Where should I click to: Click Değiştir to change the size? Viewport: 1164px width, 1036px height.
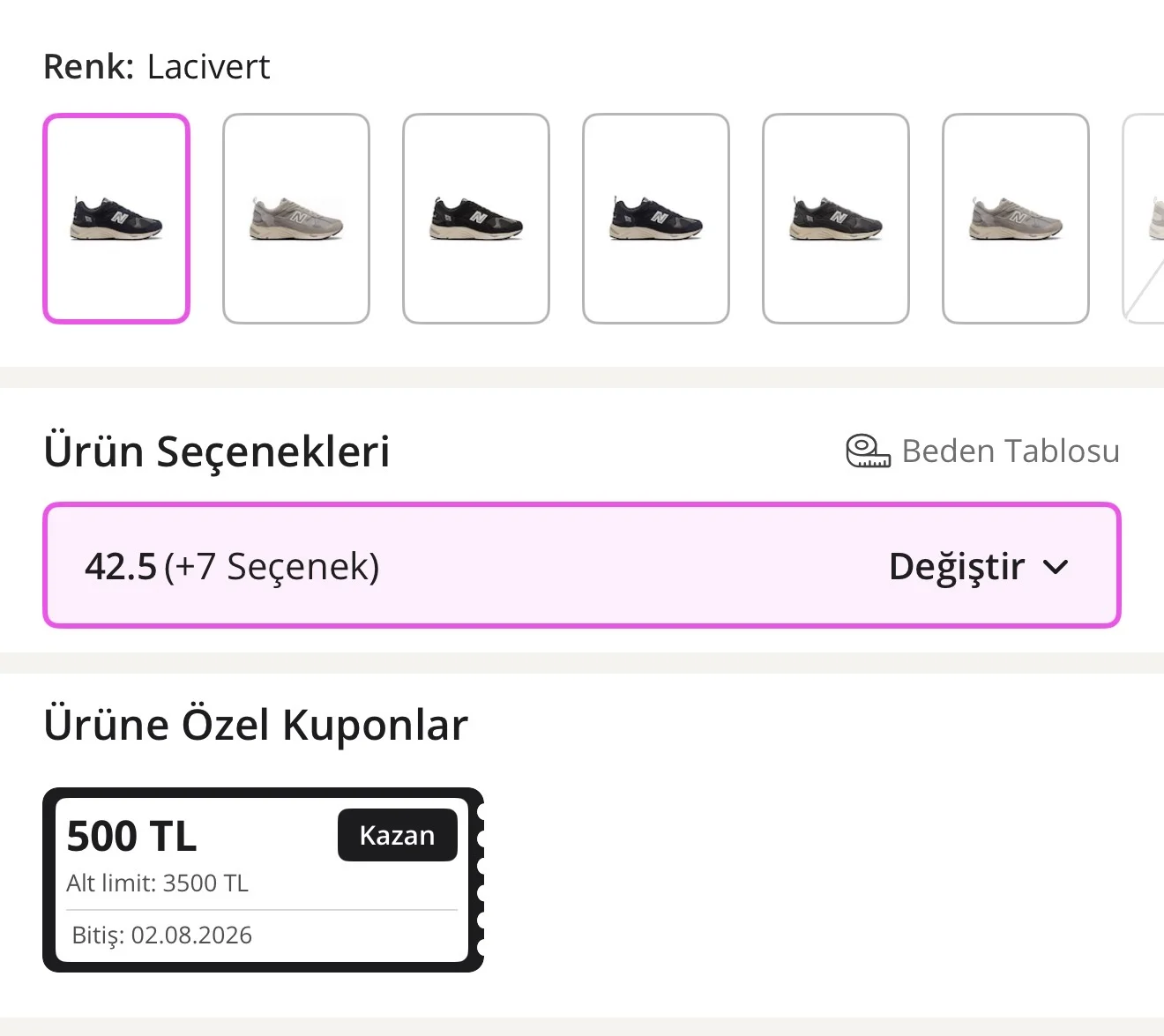(957, 567)
